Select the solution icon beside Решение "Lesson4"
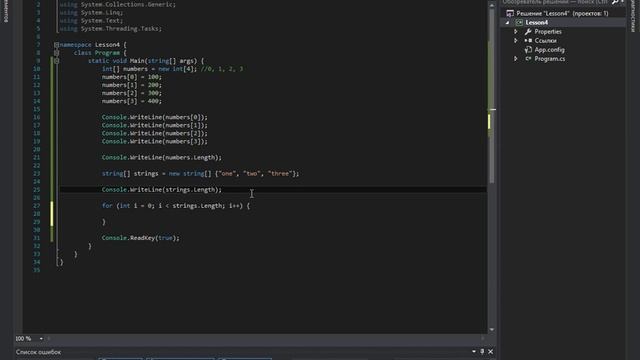640x360 pixels. pos(510,13)
